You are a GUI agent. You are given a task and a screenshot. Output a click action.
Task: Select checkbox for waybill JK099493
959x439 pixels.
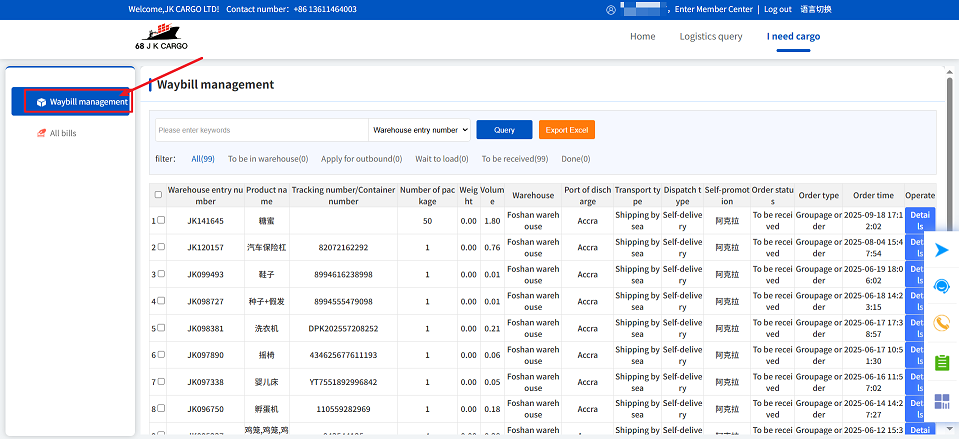pos(161,274)
